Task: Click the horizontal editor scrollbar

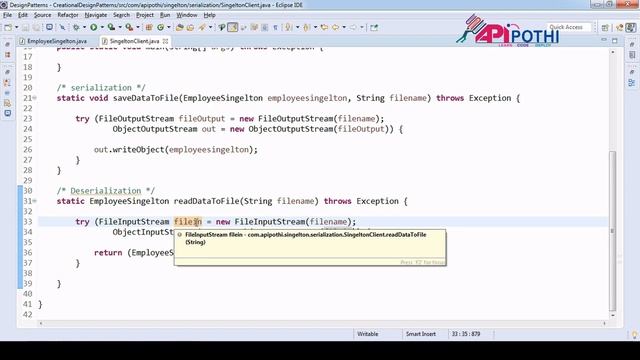Action: click(322, 323)
